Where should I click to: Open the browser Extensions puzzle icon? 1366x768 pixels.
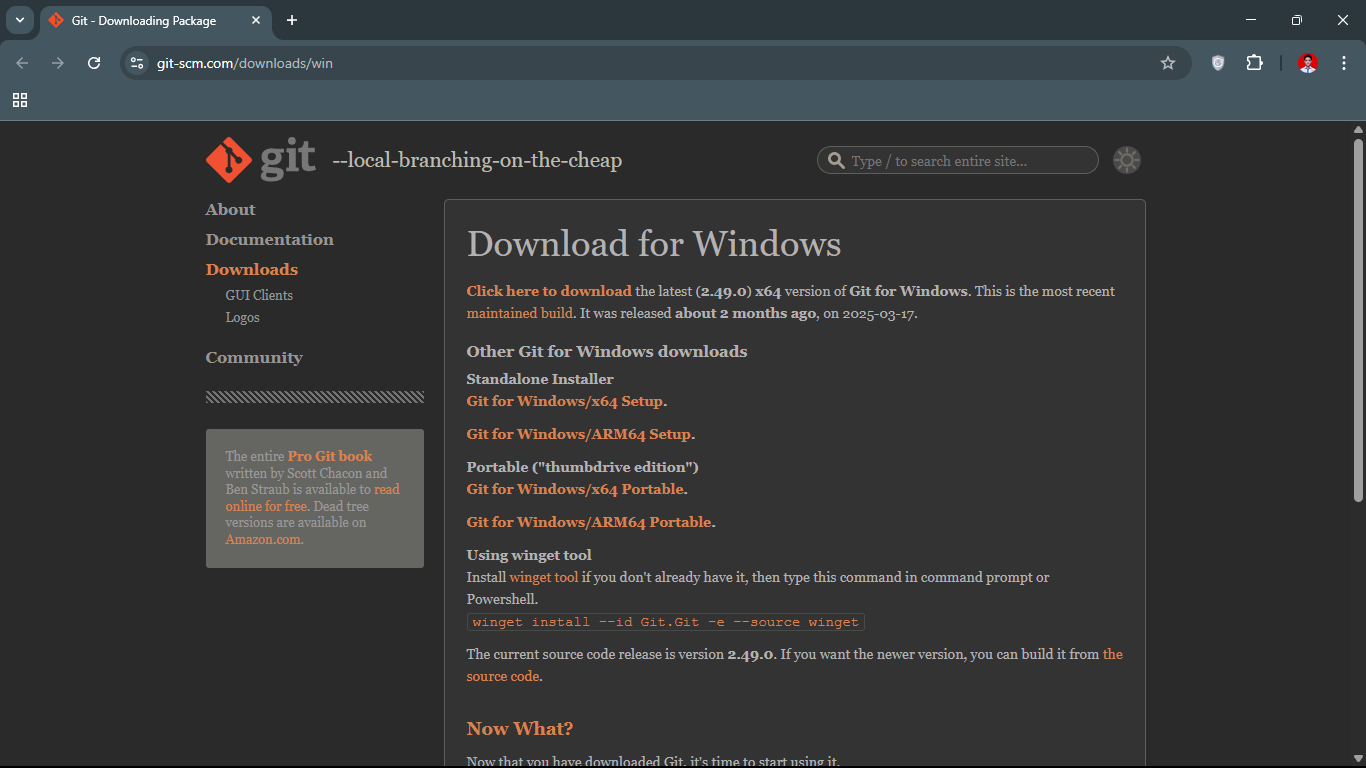coord(1254,63)
